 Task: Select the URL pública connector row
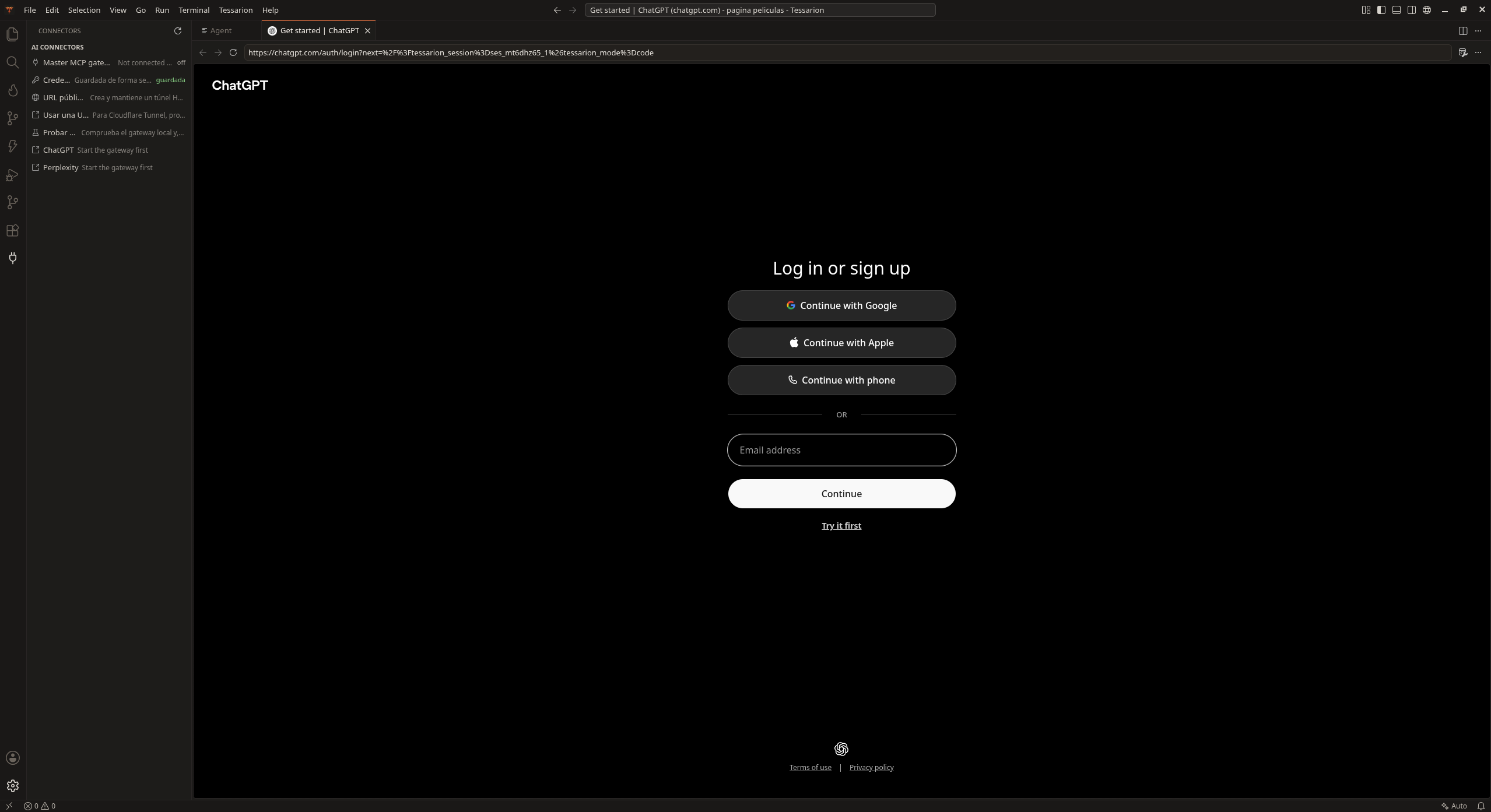(109, 97)
